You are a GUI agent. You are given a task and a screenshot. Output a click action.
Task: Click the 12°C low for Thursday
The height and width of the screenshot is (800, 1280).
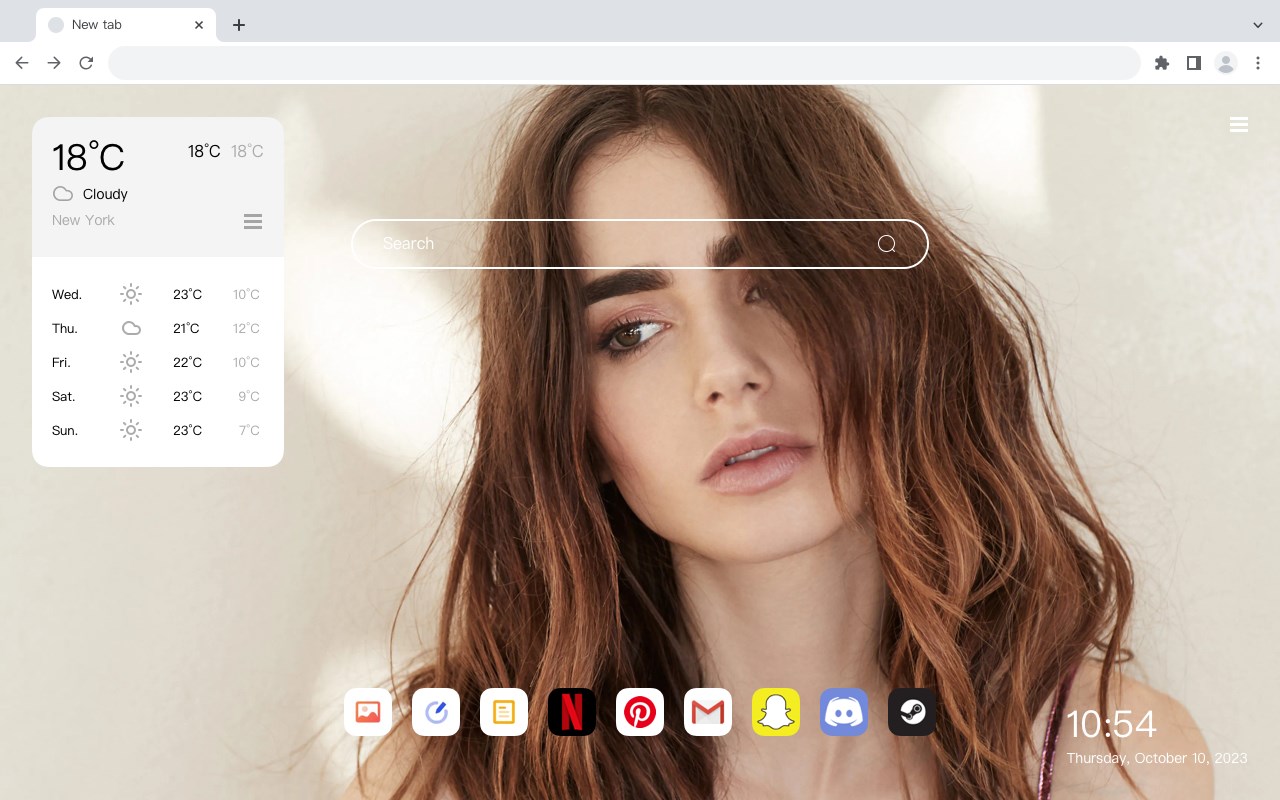tap(246, 328)
